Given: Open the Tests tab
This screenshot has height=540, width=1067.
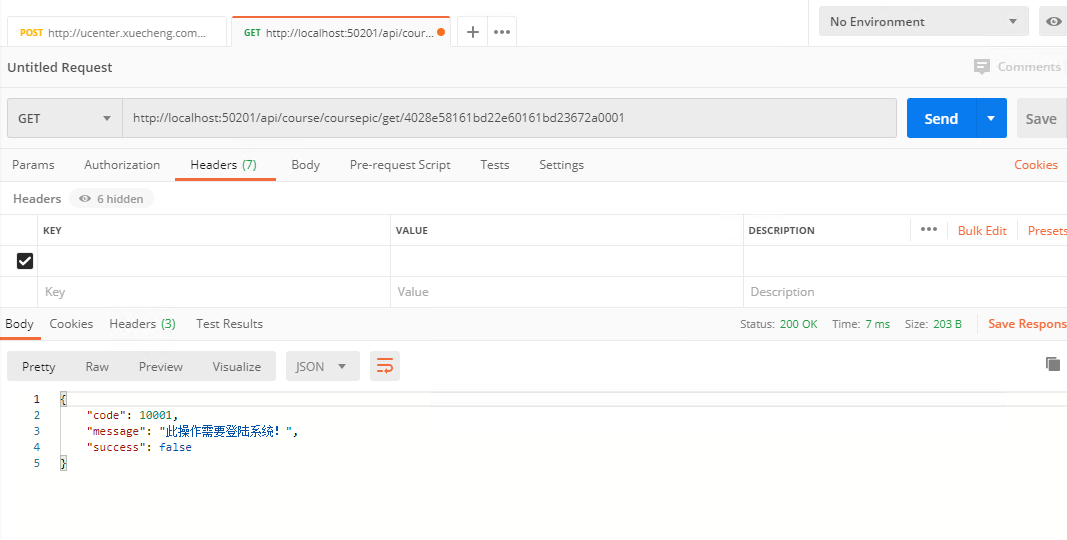Looking at the screenshot, I should [495, 165].
